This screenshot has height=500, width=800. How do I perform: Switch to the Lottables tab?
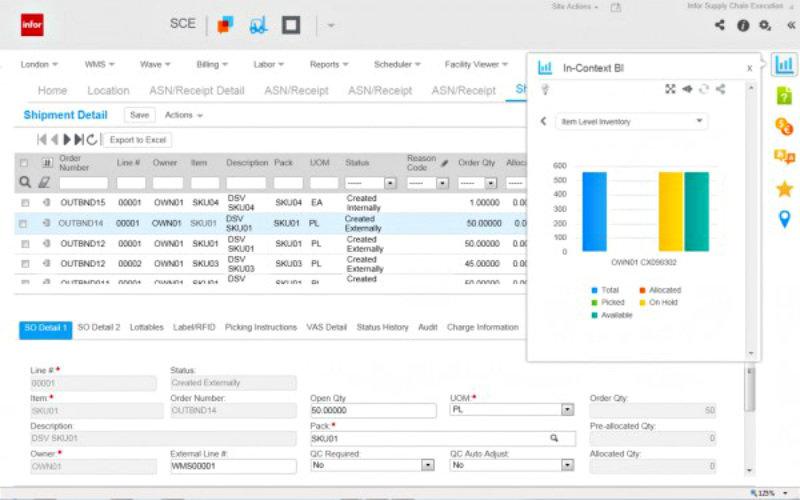point(149,327)
